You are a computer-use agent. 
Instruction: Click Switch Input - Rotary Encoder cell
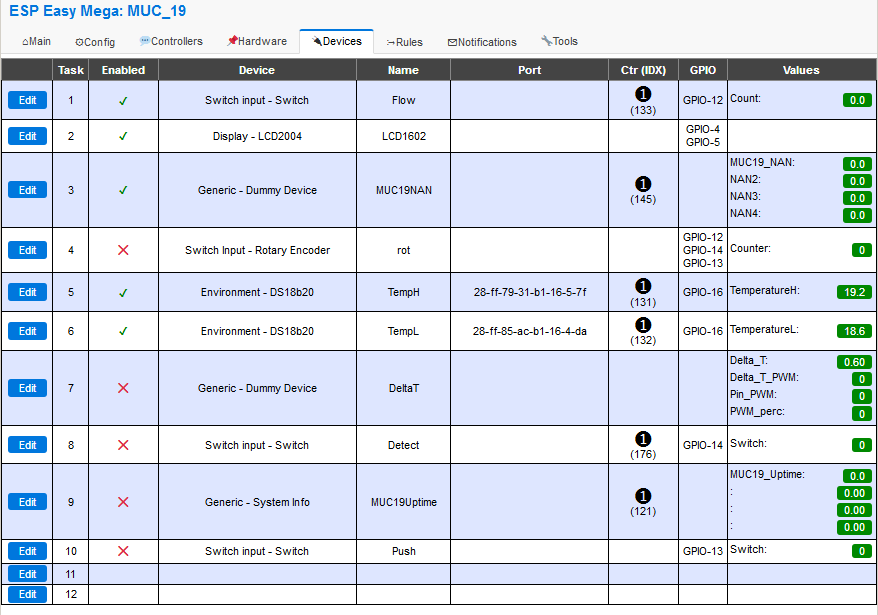tap(257, 250)
